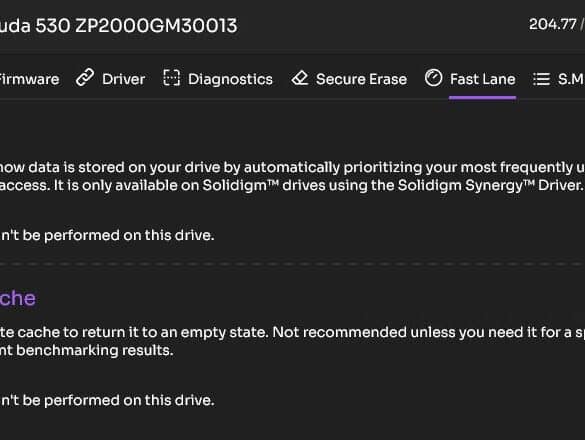Image resolution: width=585 pixels, height=440 pixels.
Task: Click the purple underline under Fast Lane
Action: [482, 97]
